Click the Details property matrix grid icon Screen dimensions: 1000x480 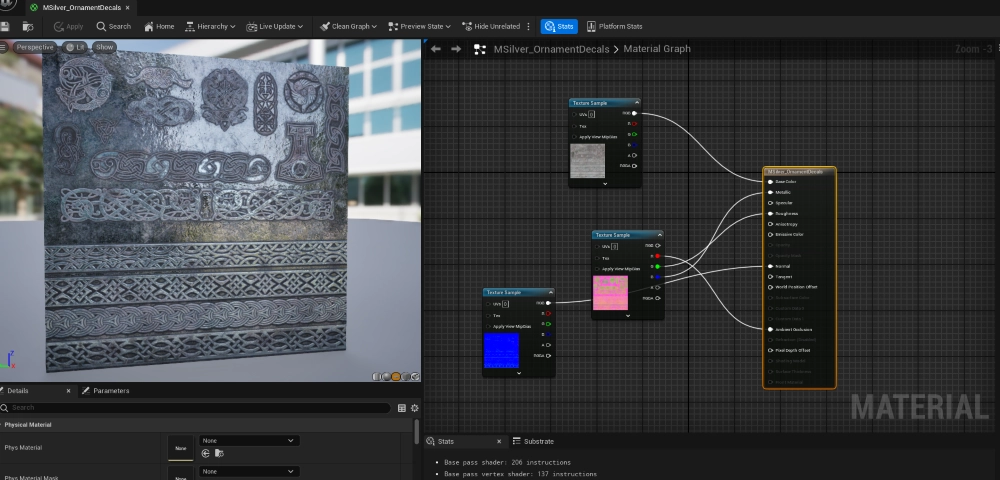click(x=402, y=408)
